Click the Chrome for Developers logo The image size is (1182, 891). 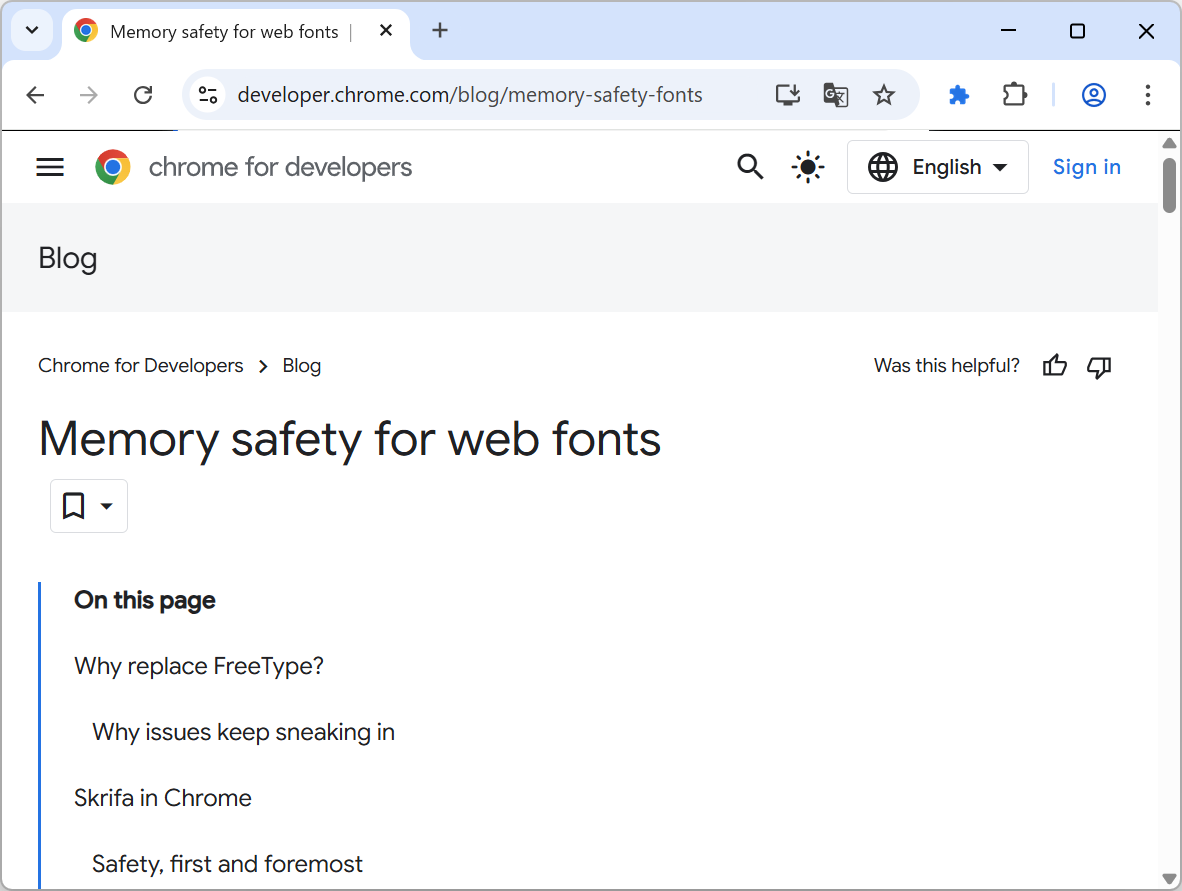[113, 166]
